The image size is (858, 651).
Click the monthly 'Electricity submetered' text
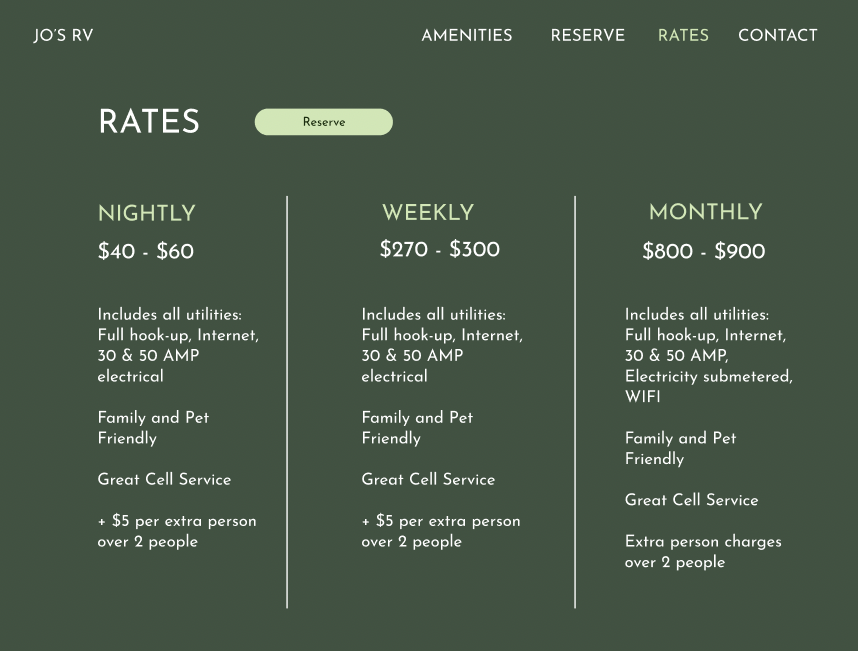[708, 377]
